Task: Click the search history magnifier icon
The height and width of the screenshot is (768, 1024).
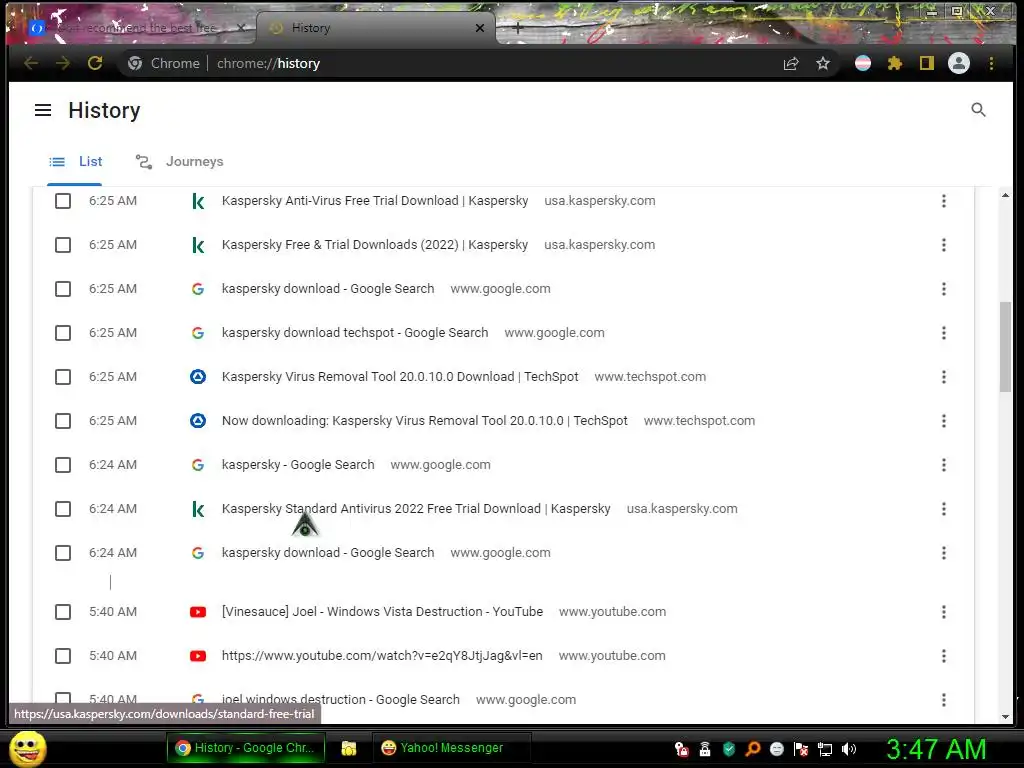Action: [x=978, y=110]
